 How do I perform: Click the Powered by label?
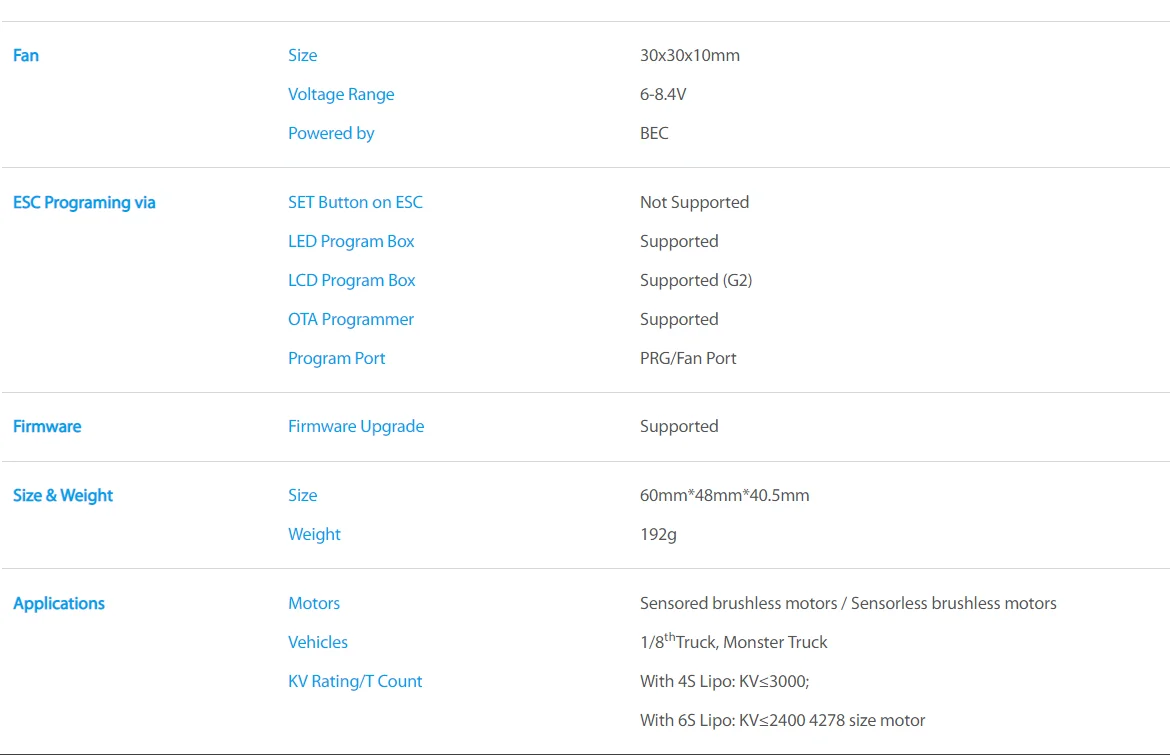[331, 134]
